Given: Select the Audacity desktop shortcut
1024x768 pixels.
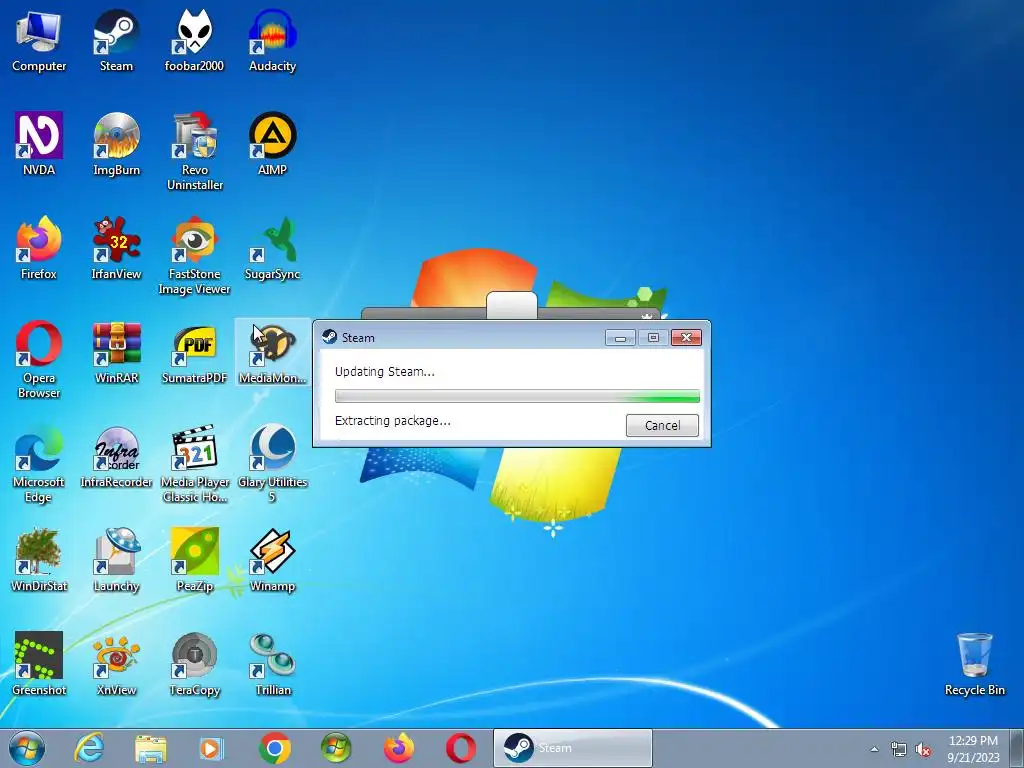Looking at the screenshot, I should click(272, 41).
